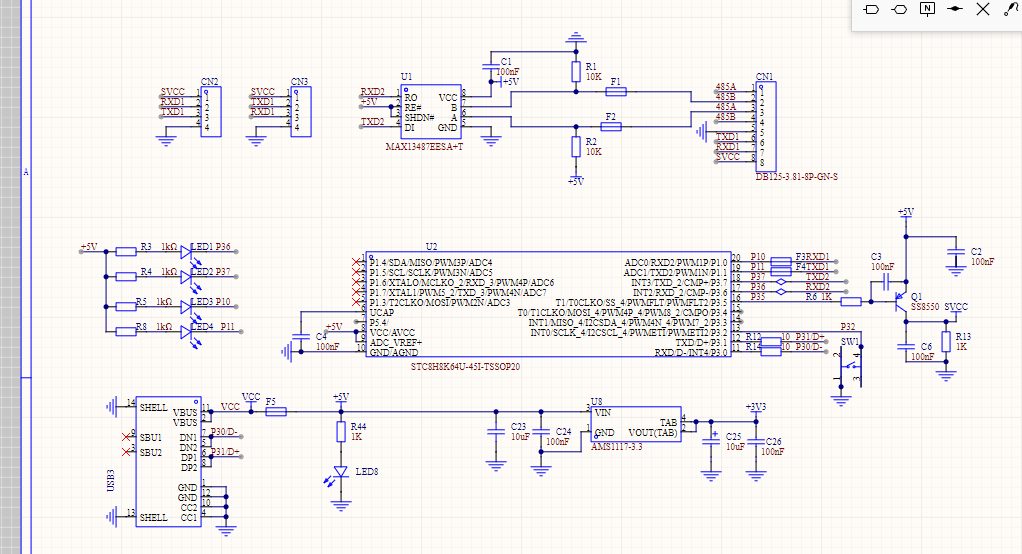The width and height of the screenshot is (1022, 554).
Task: Select the CN3 4-pin connector
Action: click(299, 112)
